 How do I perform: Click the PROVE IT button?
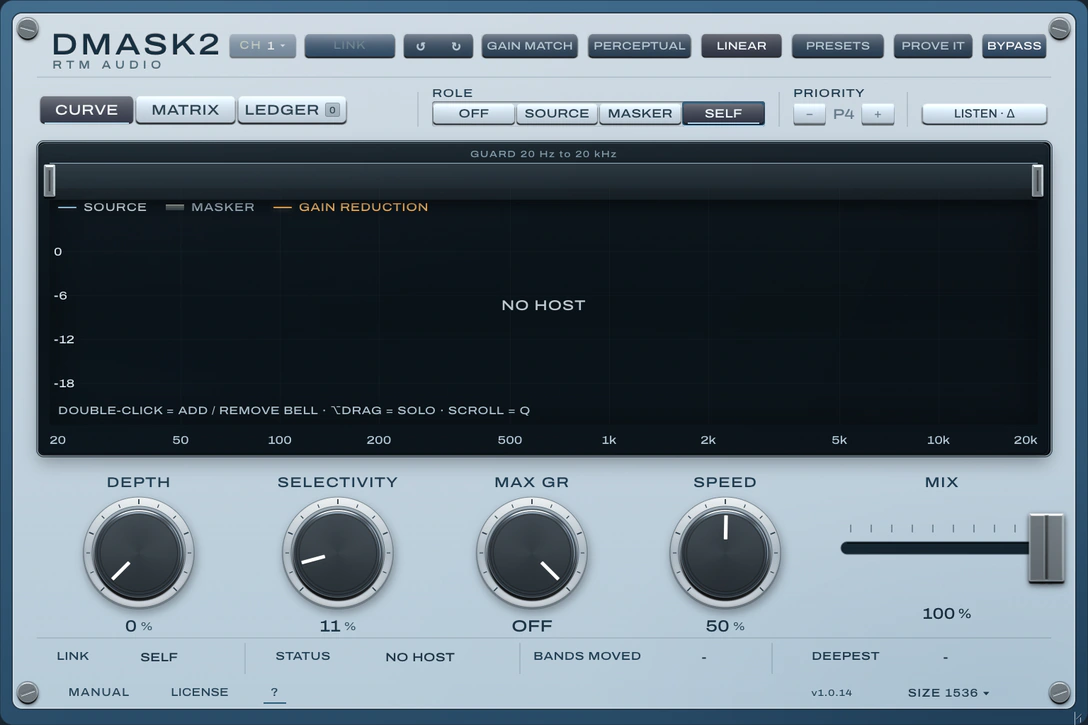tap(933, 46)
